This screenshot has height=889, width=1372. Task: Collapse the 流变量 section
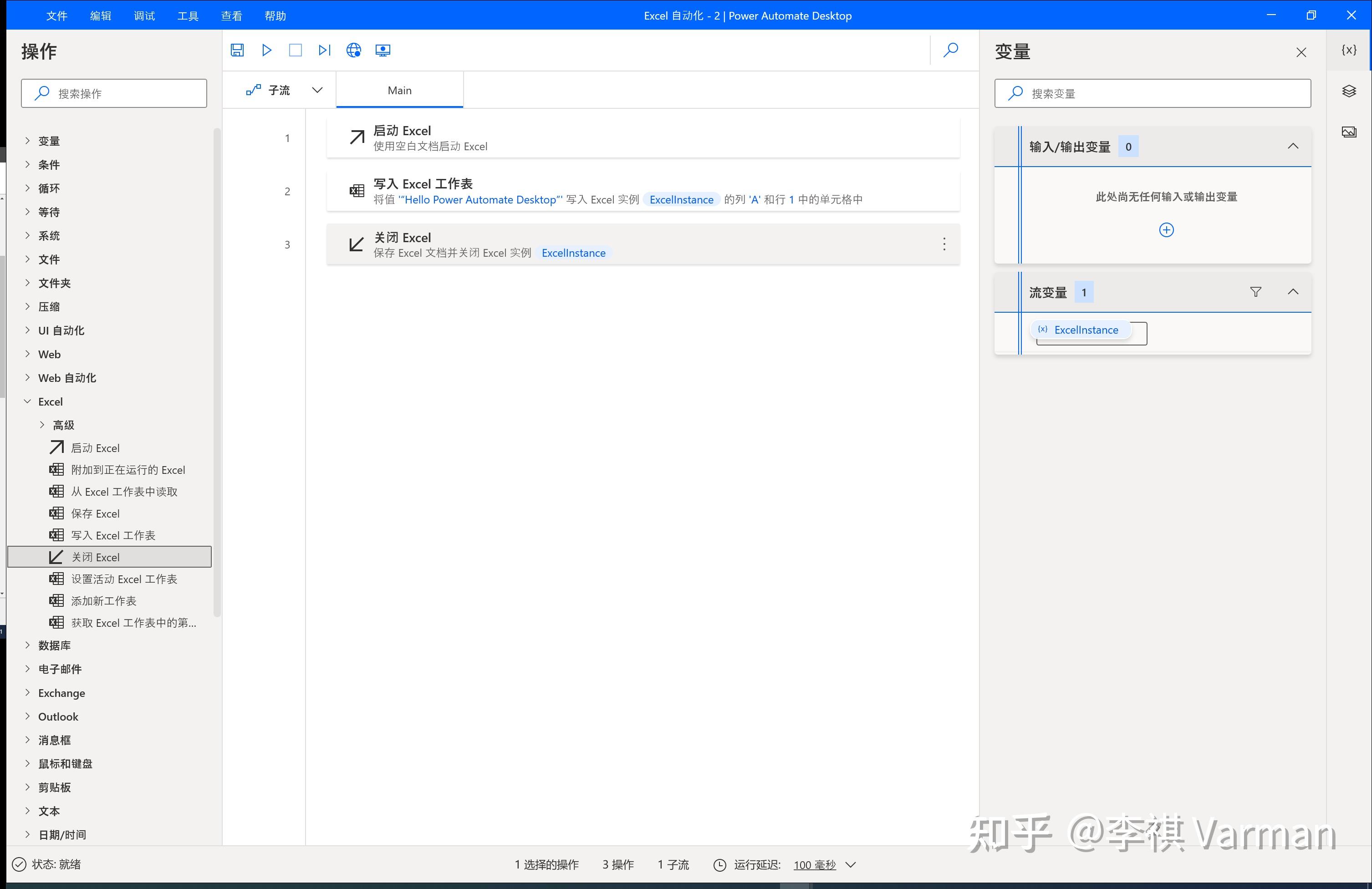(1294, 291)
